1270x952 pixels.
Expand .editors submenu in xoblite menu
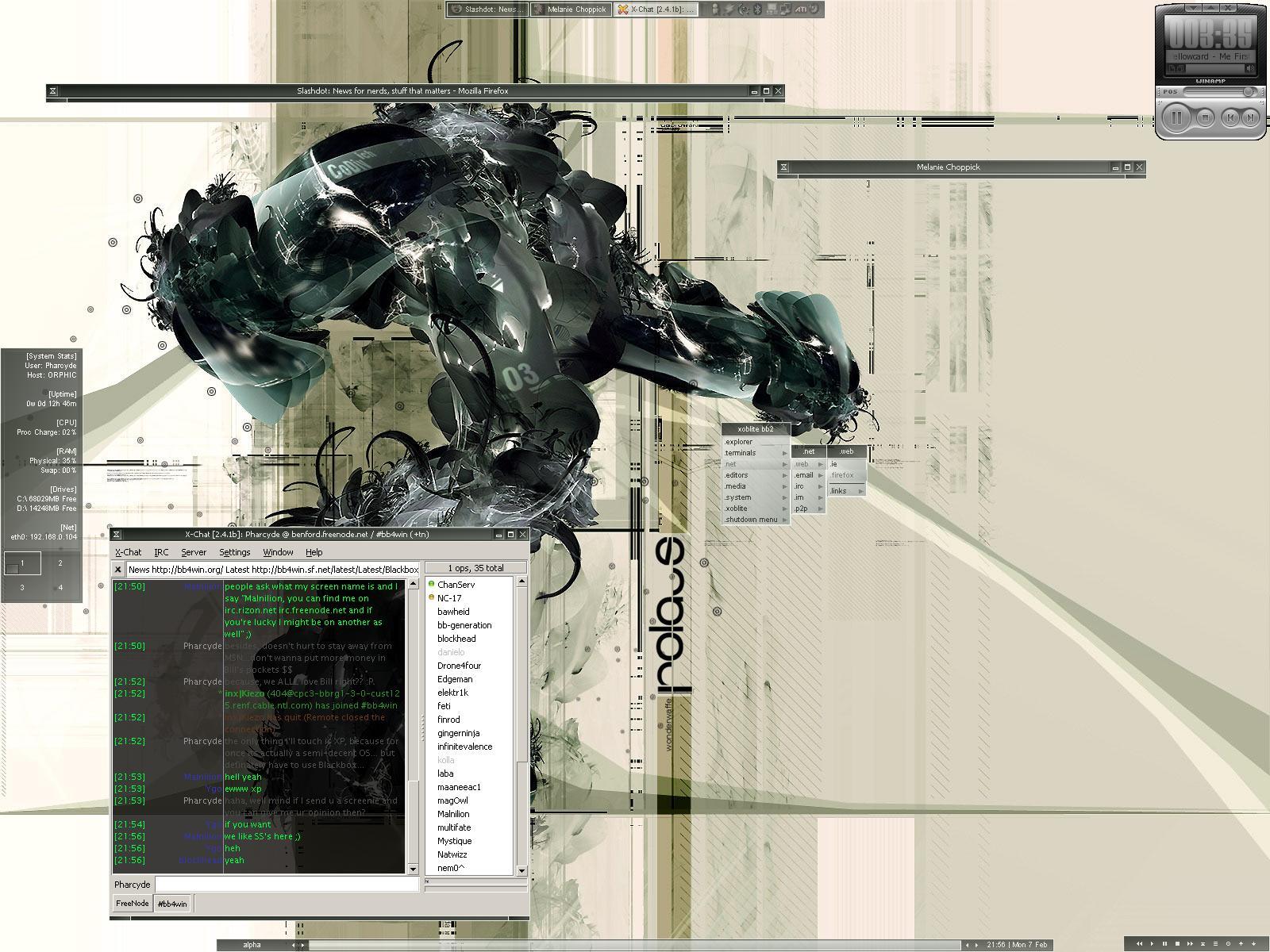tap(756, 475)
